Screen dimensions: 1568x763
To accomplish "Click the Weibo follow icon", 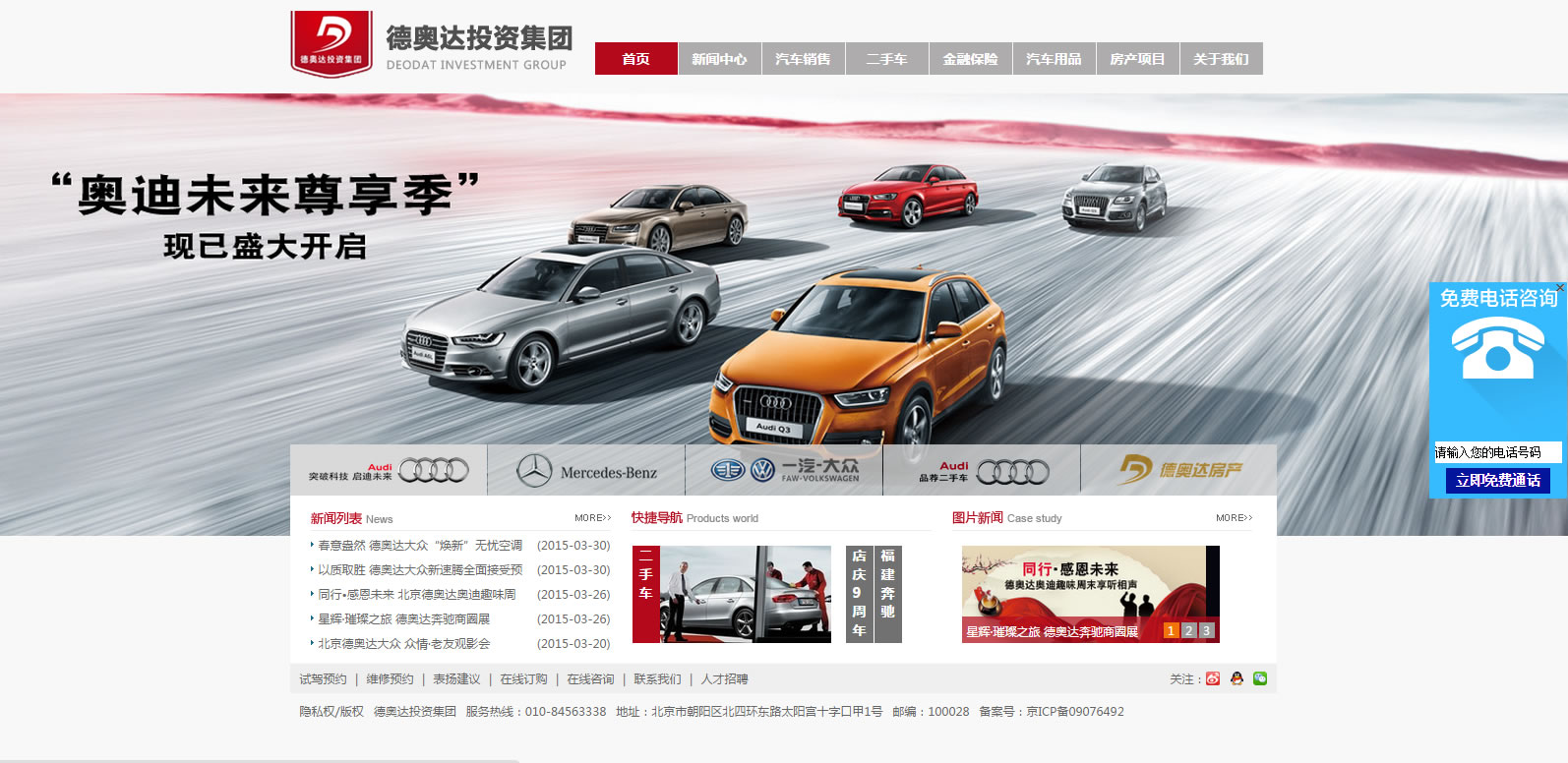I will coord(1213,678).
